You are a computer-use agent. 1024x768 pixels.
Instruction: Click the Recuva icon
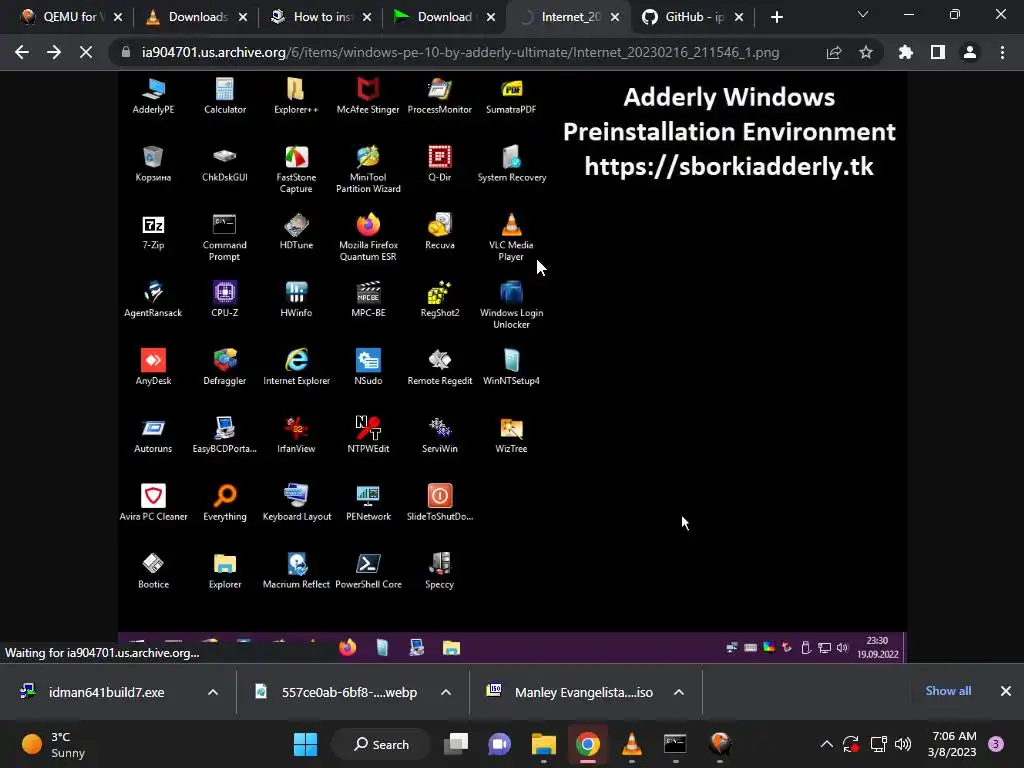(440, 232)
